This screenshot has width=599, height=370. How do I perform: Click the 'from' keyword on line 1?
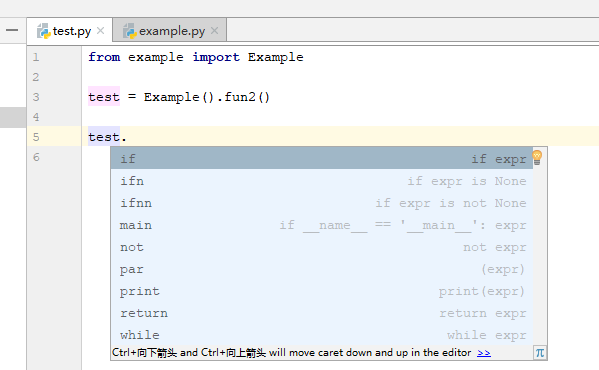pyautogui.click(x=104, y=57)
